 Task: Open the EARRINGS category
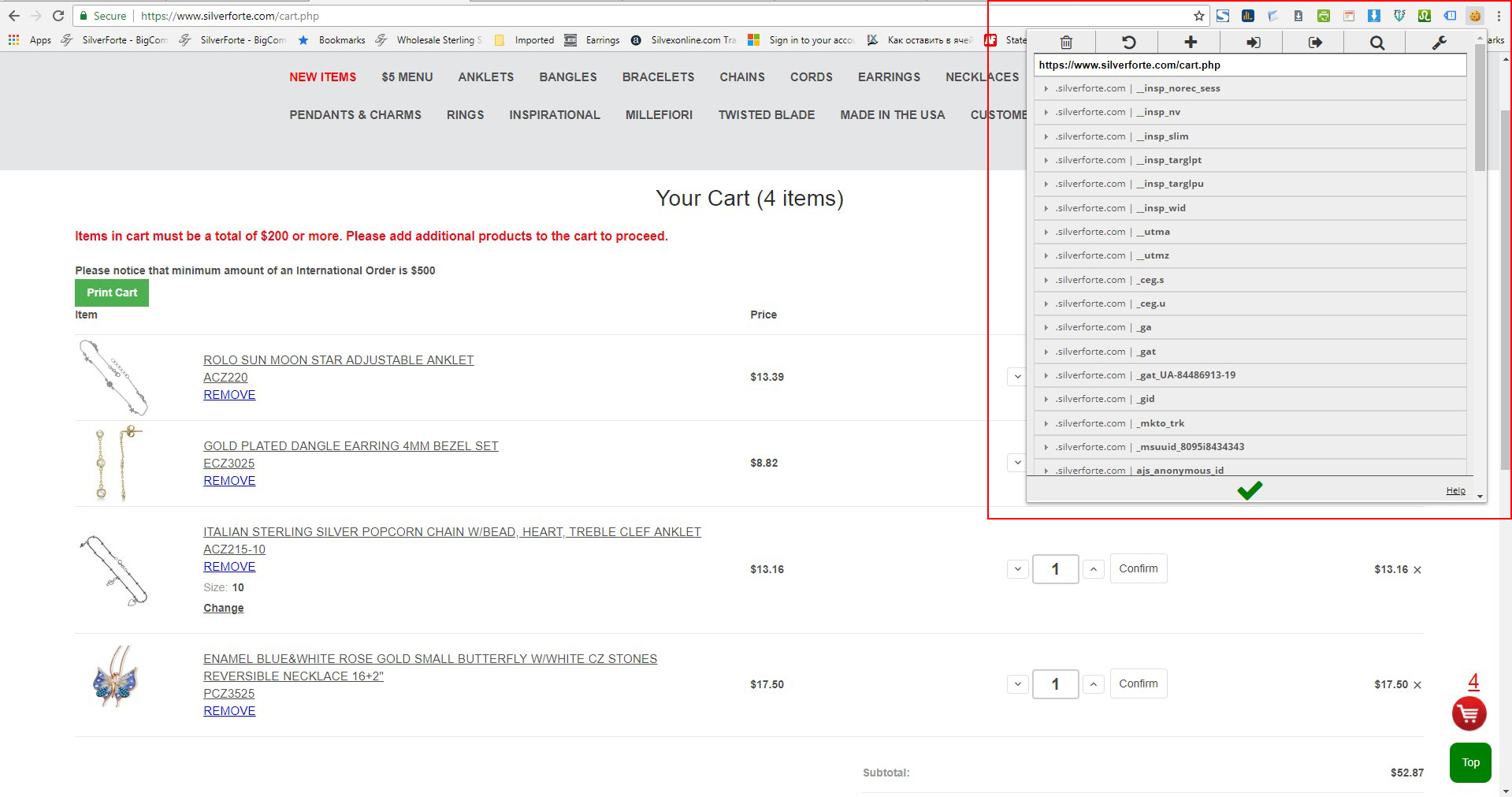point(889,77)
